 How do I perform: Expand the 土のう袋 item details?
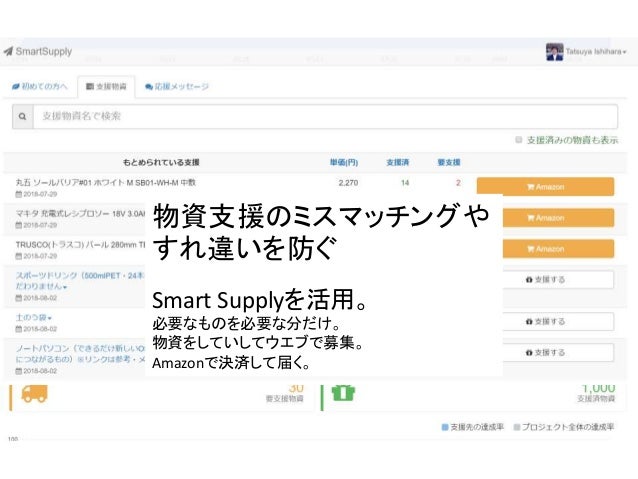[33, 317]
